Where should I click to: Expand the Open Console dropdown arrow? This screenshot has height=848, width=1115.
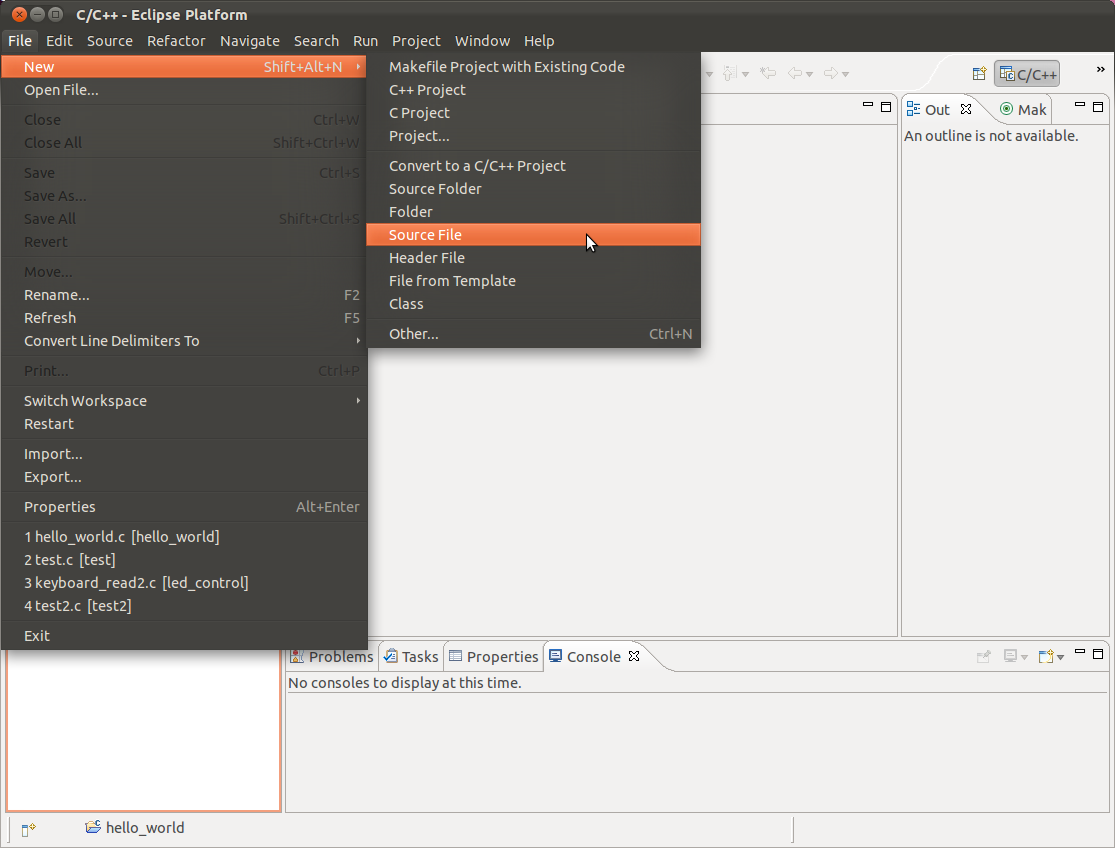coord(1060,658)
